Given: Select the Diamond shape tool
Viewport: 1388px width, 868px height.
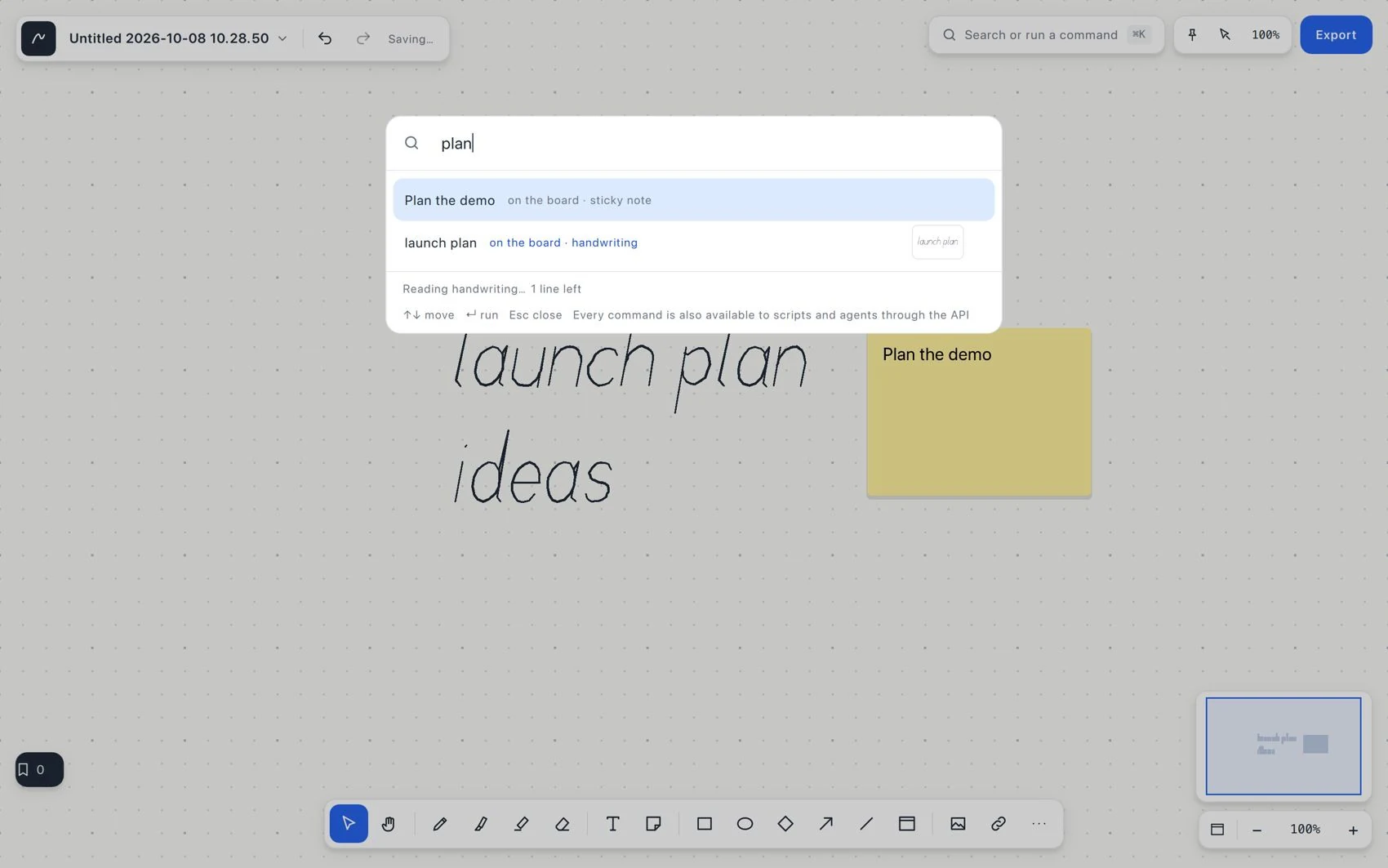Looking at the screenshot, I should coord(785,823).
